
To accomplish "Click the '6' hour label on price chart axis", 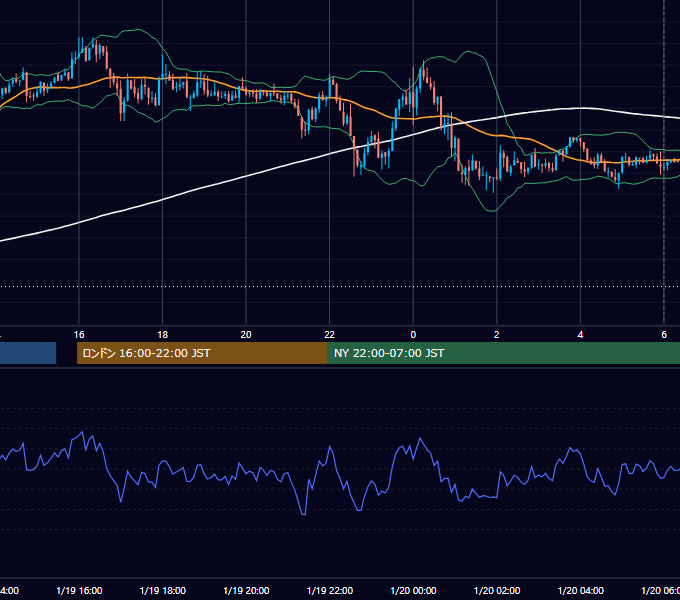I will tap(664, 335).
